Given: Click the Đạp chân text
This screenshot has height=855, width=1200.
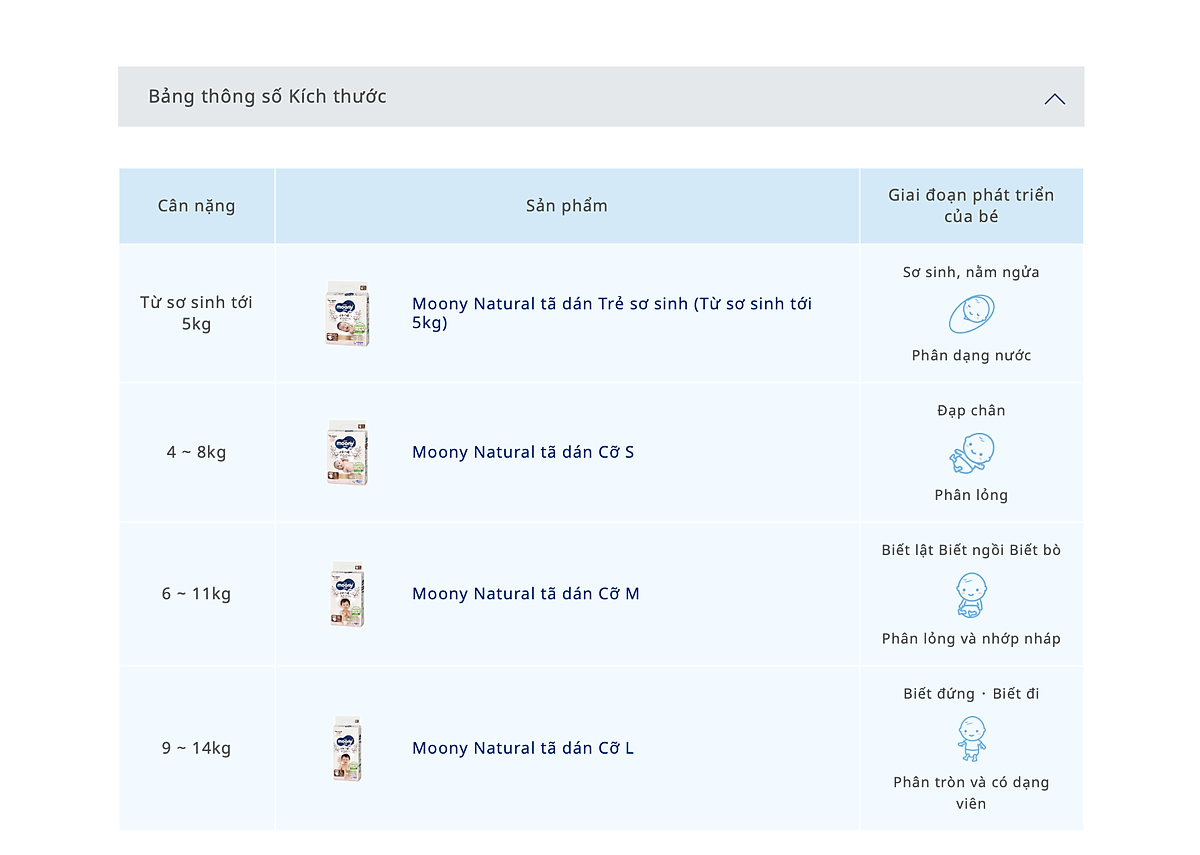Looking at the screenshot, I should (x=971, y=410).
